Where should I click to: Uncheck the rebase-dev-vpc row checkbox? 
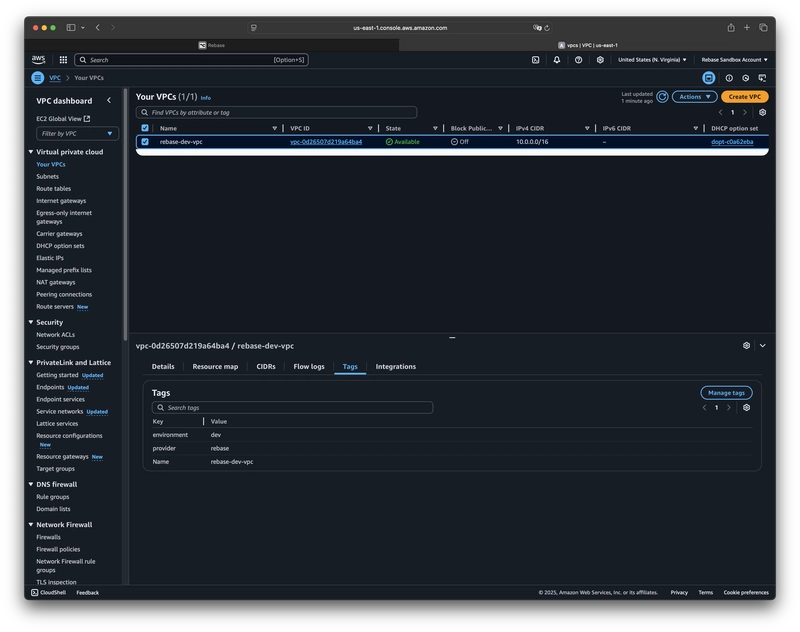pos(145,142)
